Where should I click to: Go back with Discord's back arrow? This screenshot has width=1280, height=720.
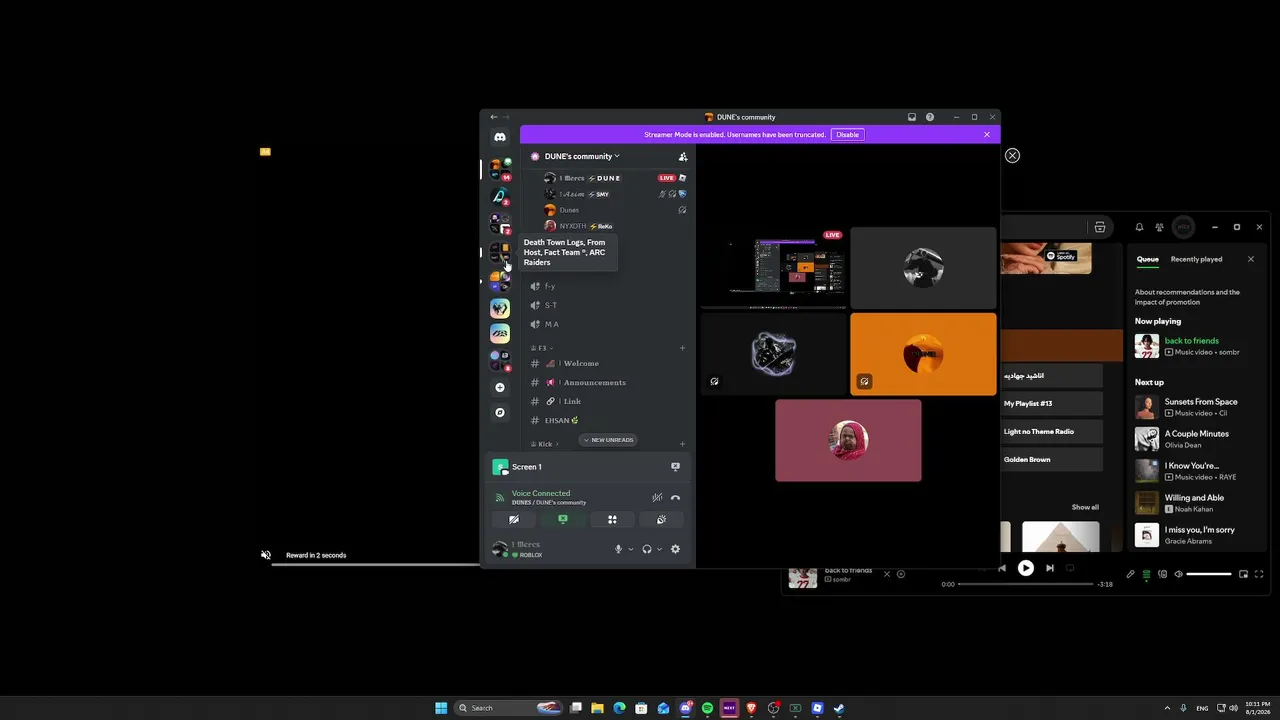click(493, 117)
